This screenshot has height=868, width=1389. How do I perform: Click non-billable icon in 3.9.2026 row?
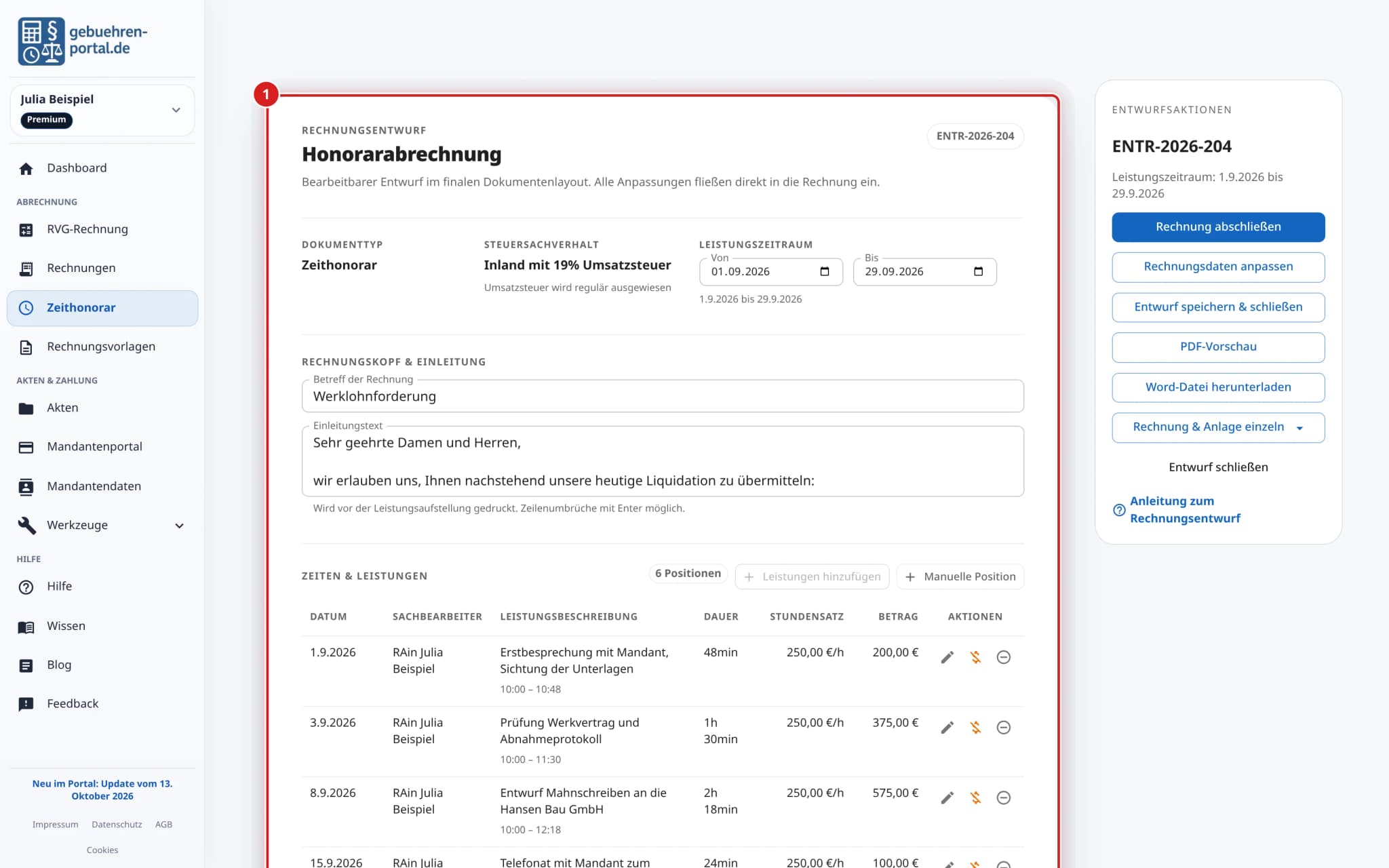(x=975, y=728)
